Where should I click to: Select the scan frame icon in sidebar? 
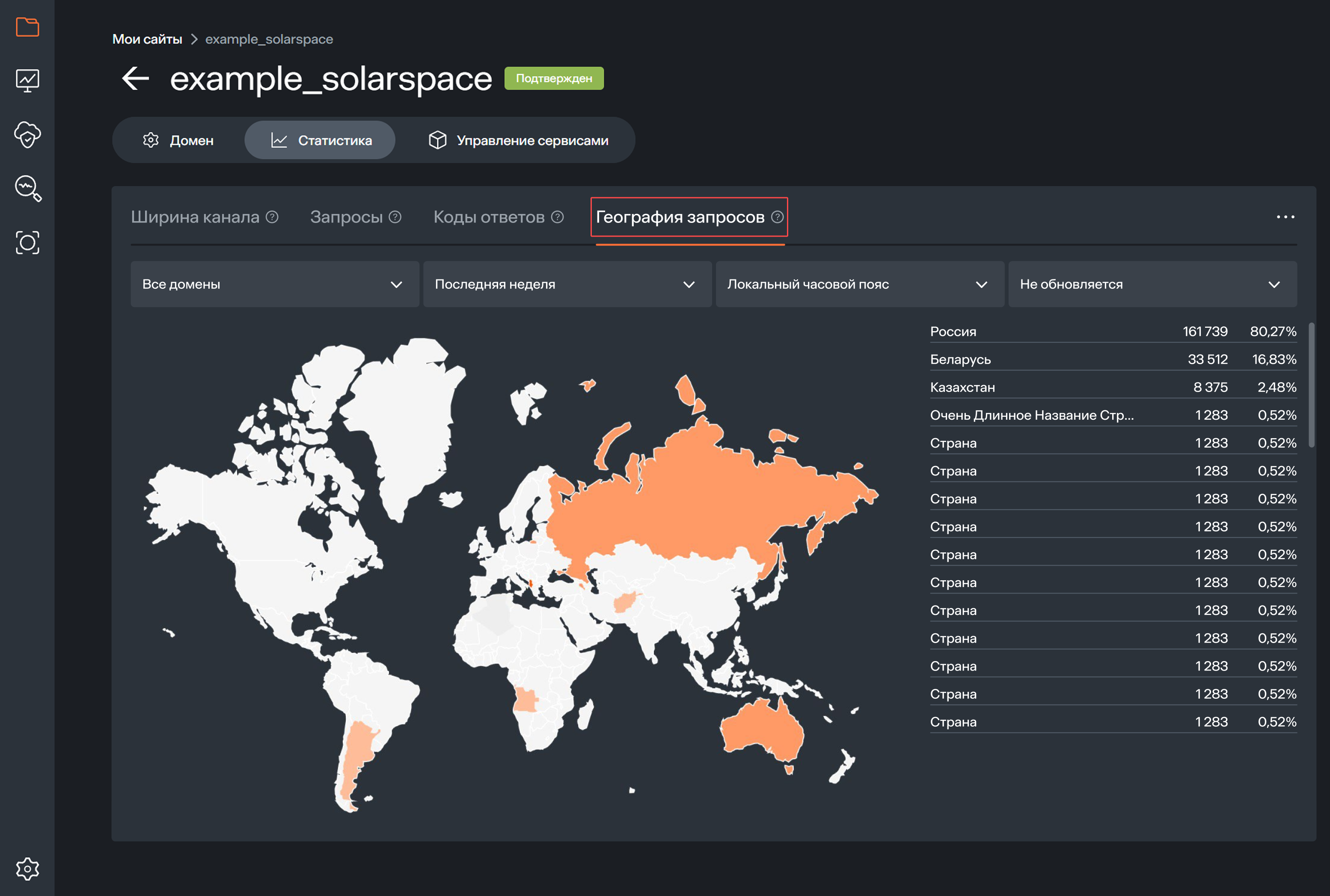(x=27, y=242)
